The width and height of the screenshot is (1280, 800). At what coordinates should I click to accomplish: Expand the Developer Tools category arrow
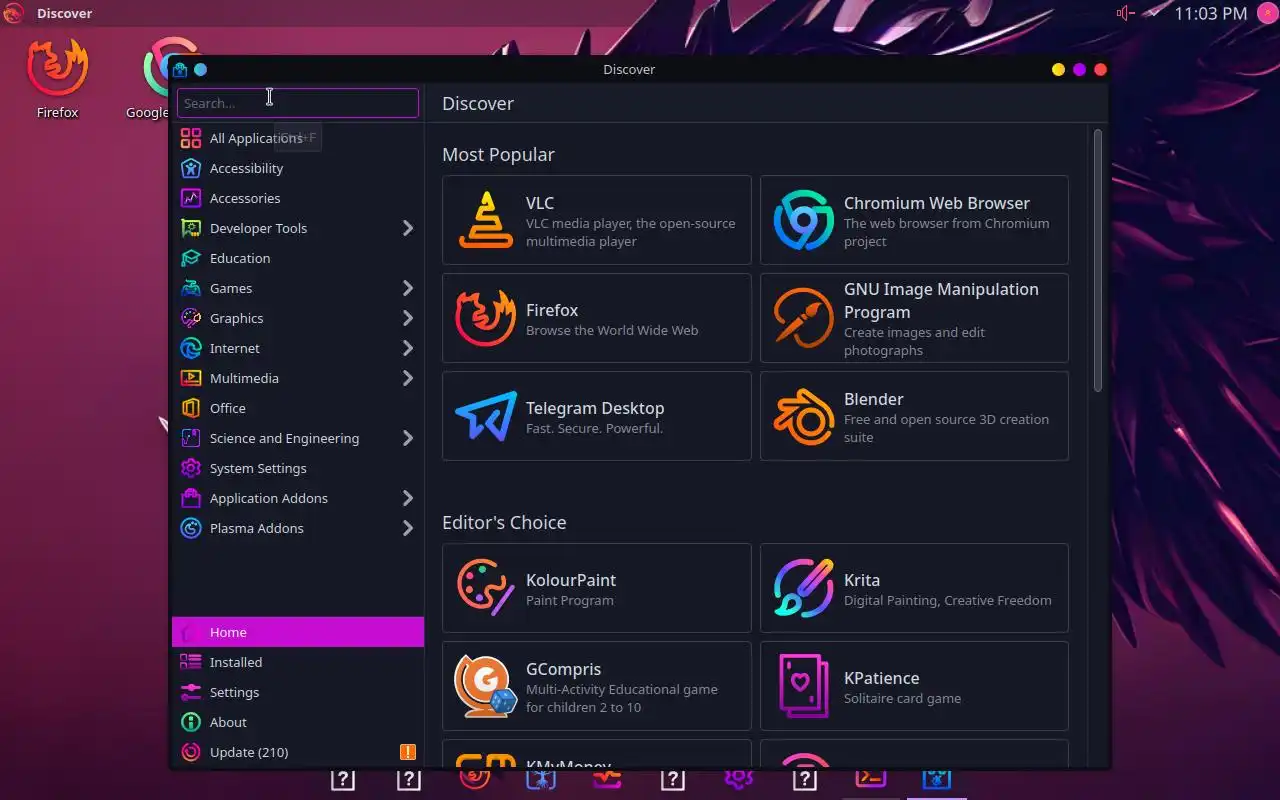[407, 228]
